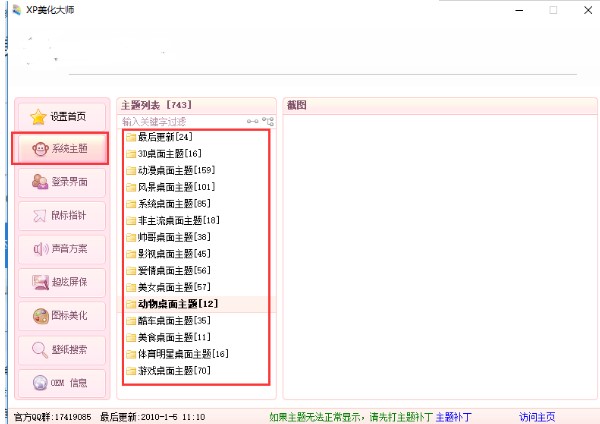Click the 截图 panel header
The height and width of the screenshot is (424, 600).
(x=440, y=105)
